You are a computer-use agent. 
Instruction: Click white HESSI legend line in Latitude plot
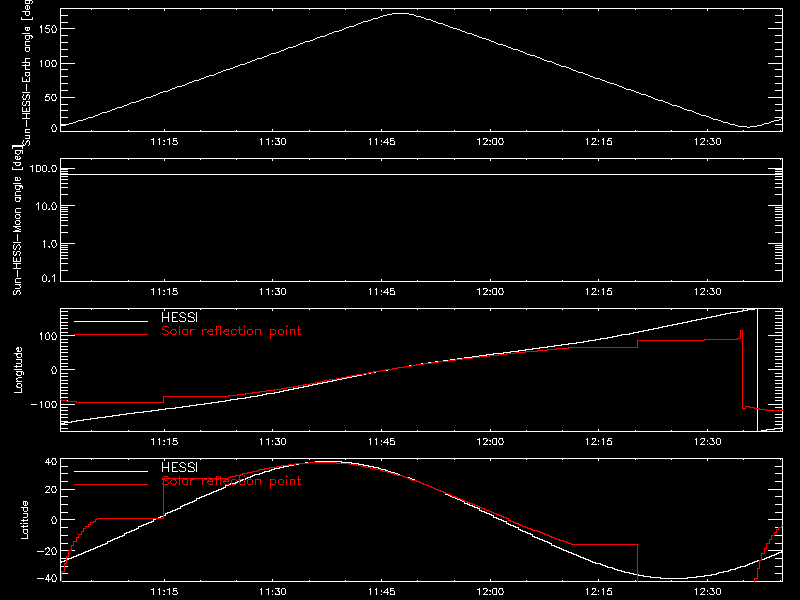(x=111, y=471)
